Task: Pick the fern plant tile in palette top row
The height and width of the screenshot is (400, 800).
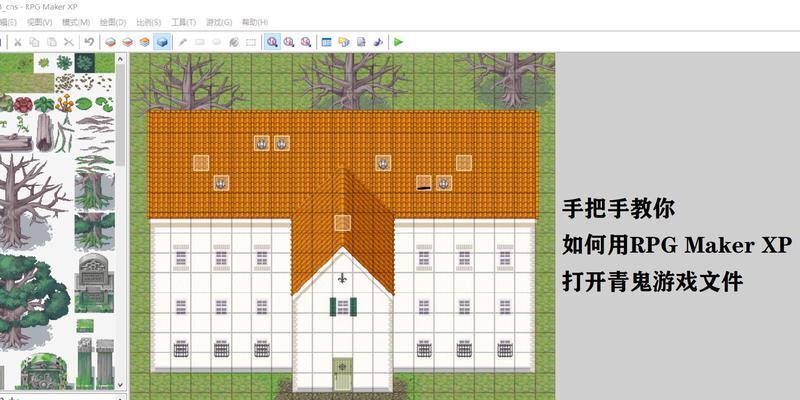Action: click(64, 63)
